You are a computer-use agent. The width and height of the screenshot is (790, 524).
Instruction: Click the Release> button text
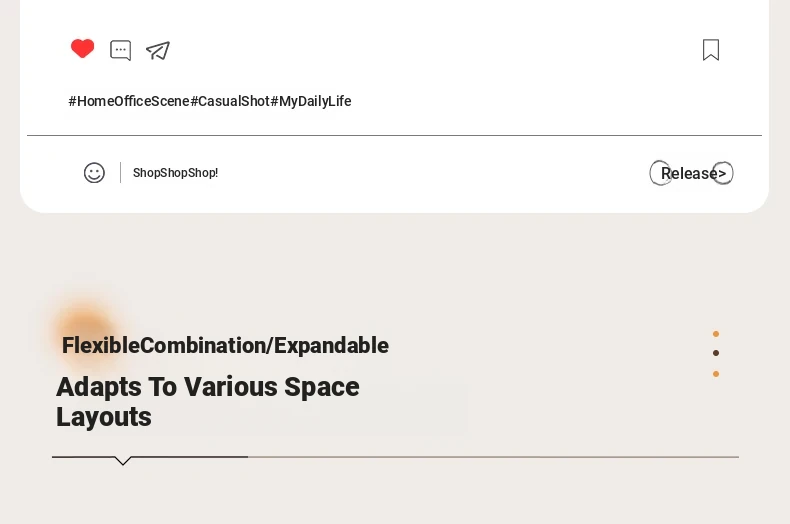click(x=693, y=173)
